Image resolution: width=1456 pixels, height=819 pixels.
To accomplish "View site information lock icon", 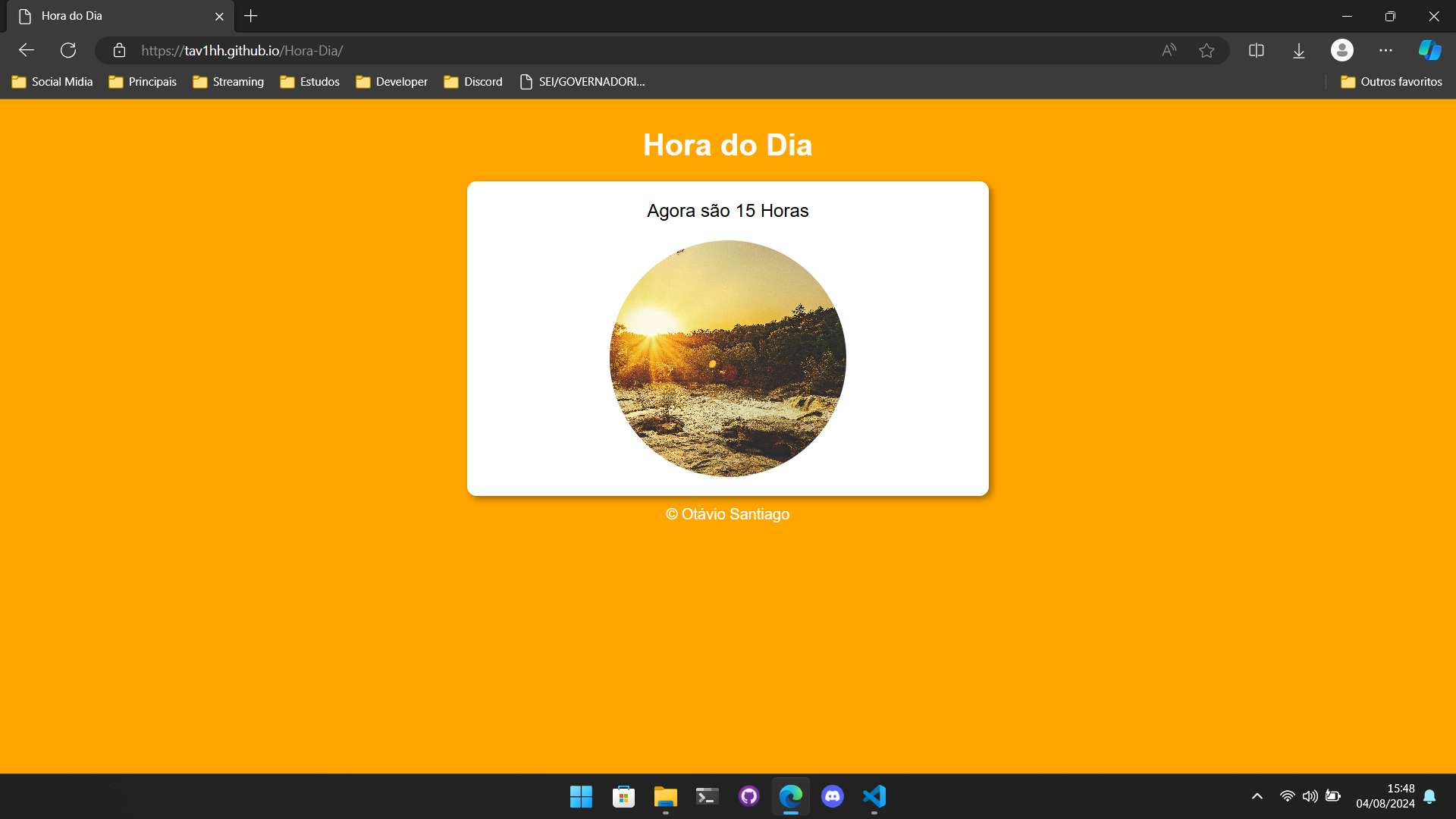I will 119,51.
